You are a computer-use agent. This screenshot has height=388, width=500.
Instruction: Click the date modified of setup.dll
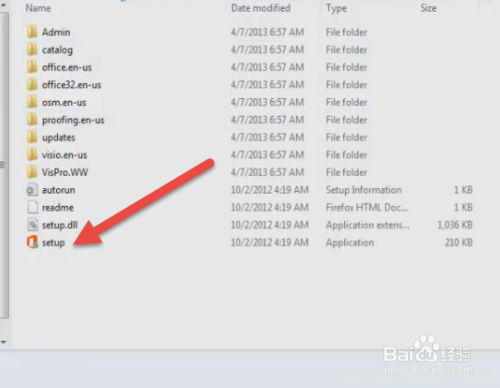pyautogui.click(x=270, y=225)
